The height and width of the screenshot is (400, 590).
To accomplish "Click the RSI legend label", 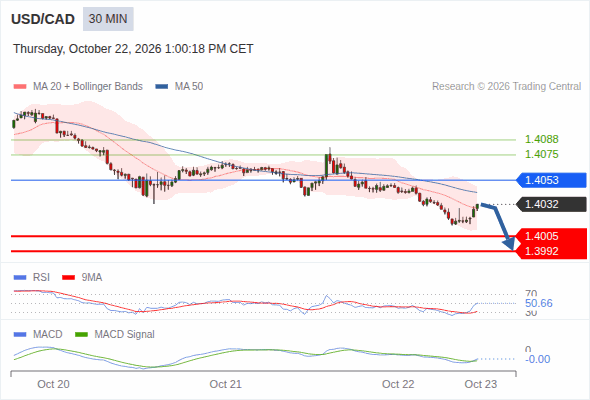I will [41, 278].
